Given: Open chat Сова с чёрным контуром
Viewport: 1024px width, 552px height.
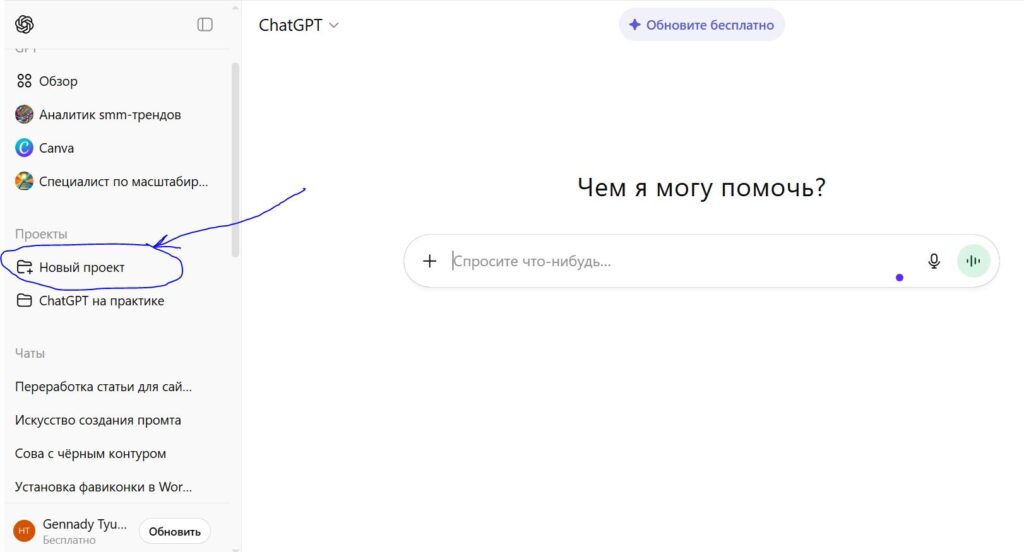Looking at the screenshot, I should (90, 453).
